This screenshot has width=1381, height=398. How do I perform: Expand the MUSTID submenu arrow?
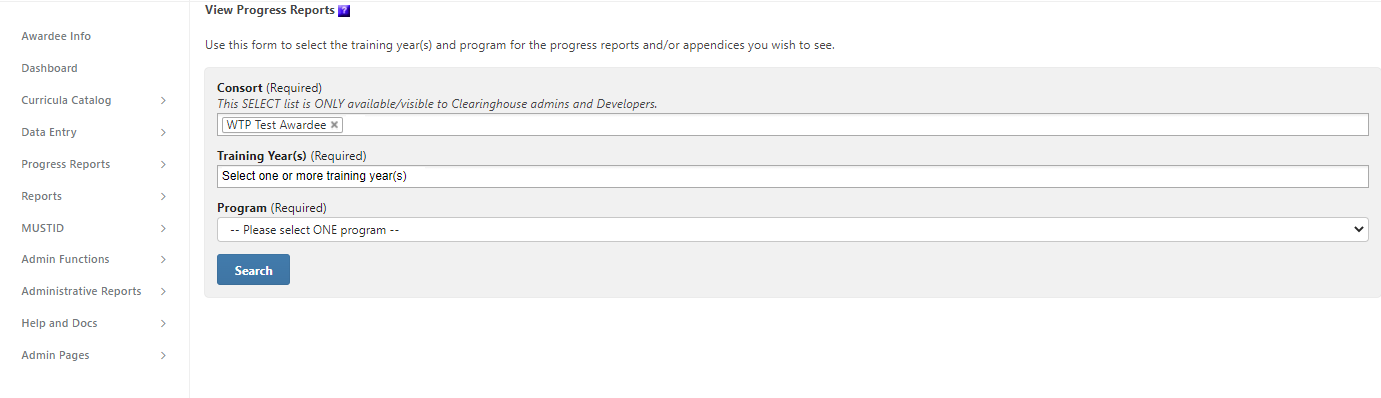[x=163, y=228]
